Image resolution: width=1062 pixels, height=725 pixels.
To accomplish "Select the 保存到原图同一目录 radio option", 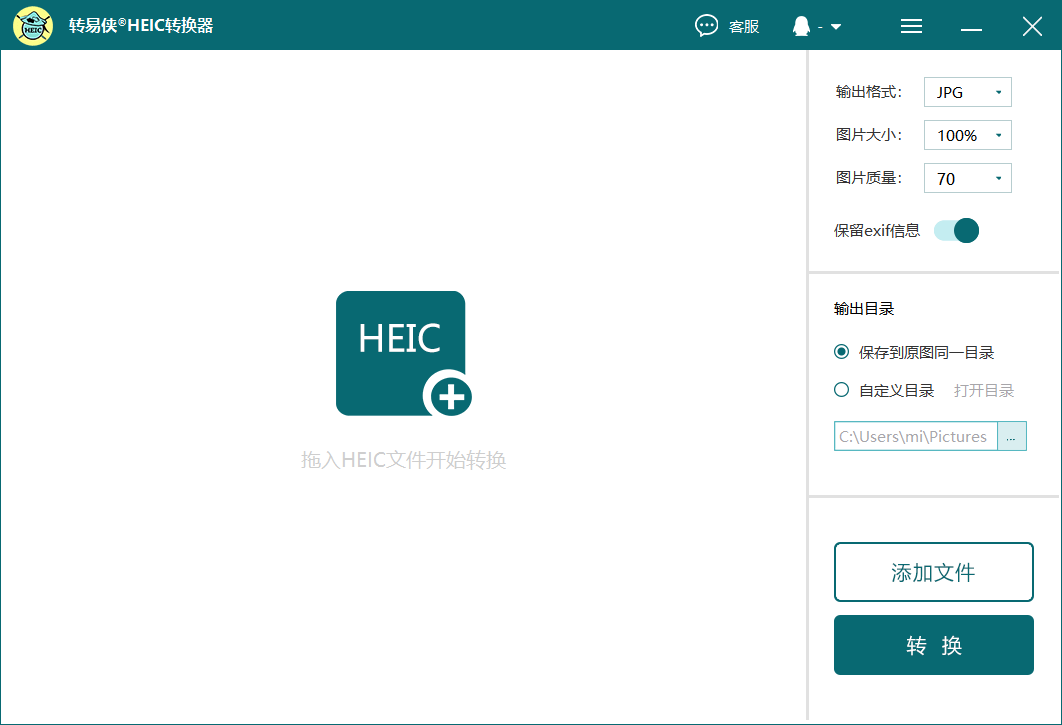I will click(x=841, y=352).
